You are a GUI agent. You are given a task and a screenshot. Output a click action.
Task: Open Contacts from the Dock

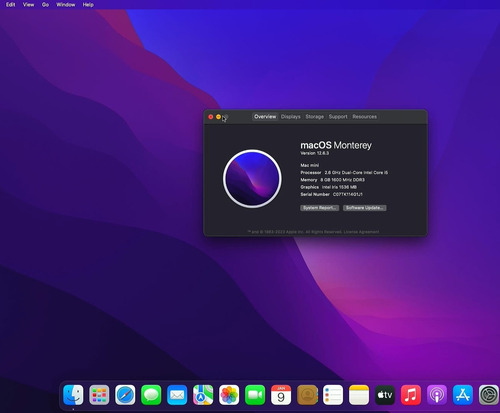click(x=307, y=395)
